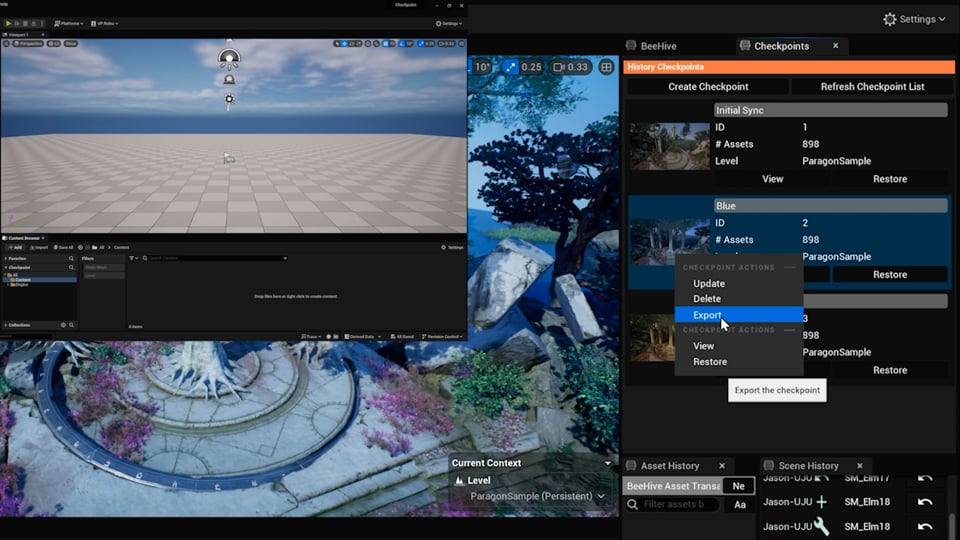Open camera speed 0.33 in main viewport
The width and height of the screenshot is (960, 540).
[571, 67]
